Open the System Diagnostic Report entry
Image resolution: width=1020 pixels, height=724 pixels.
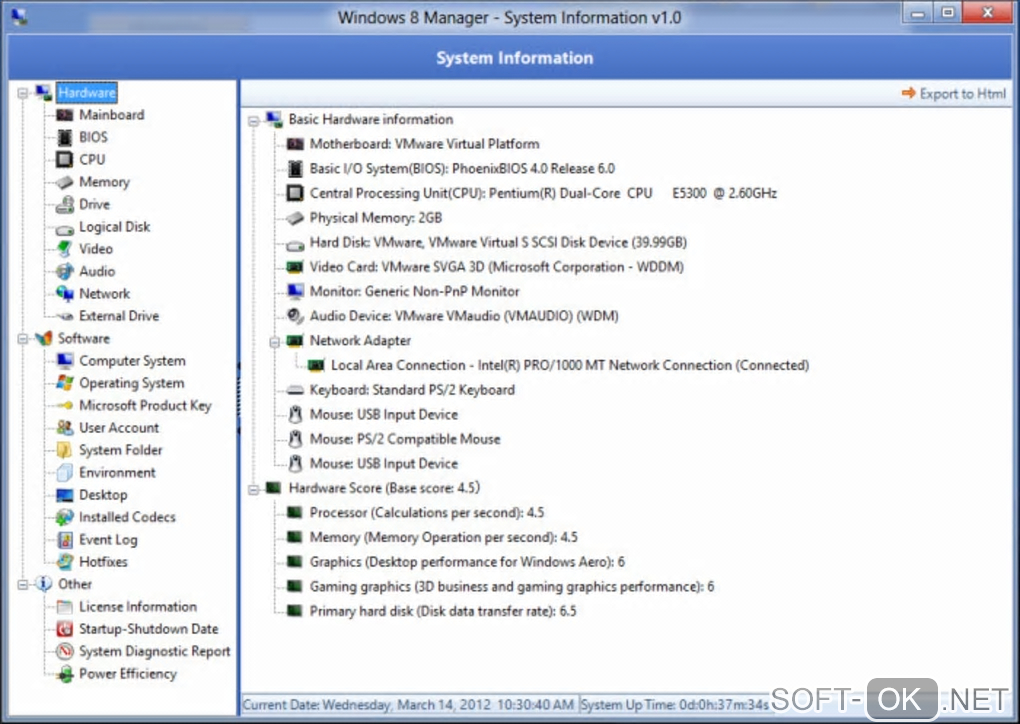pos(155,652)
